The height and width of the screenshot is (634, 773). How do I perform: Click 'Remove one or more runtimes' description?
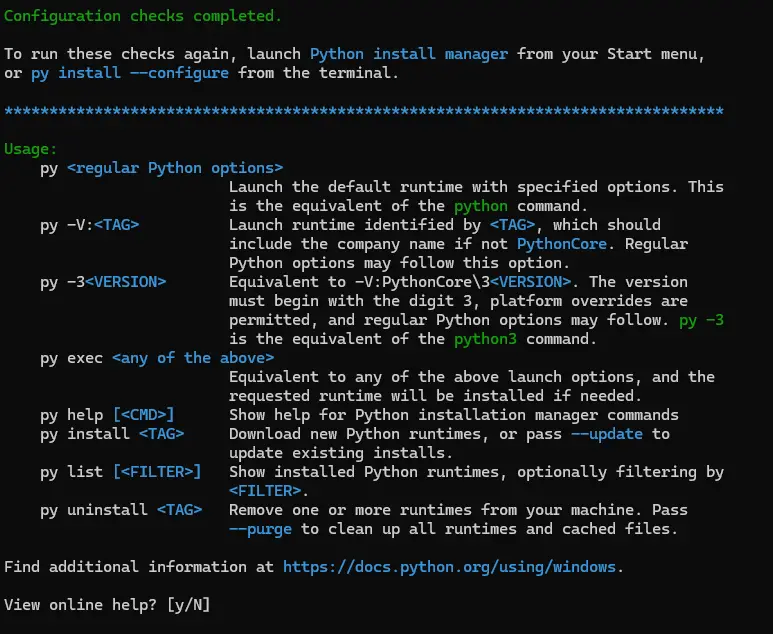pyautogui.click(x=458, y=510)
